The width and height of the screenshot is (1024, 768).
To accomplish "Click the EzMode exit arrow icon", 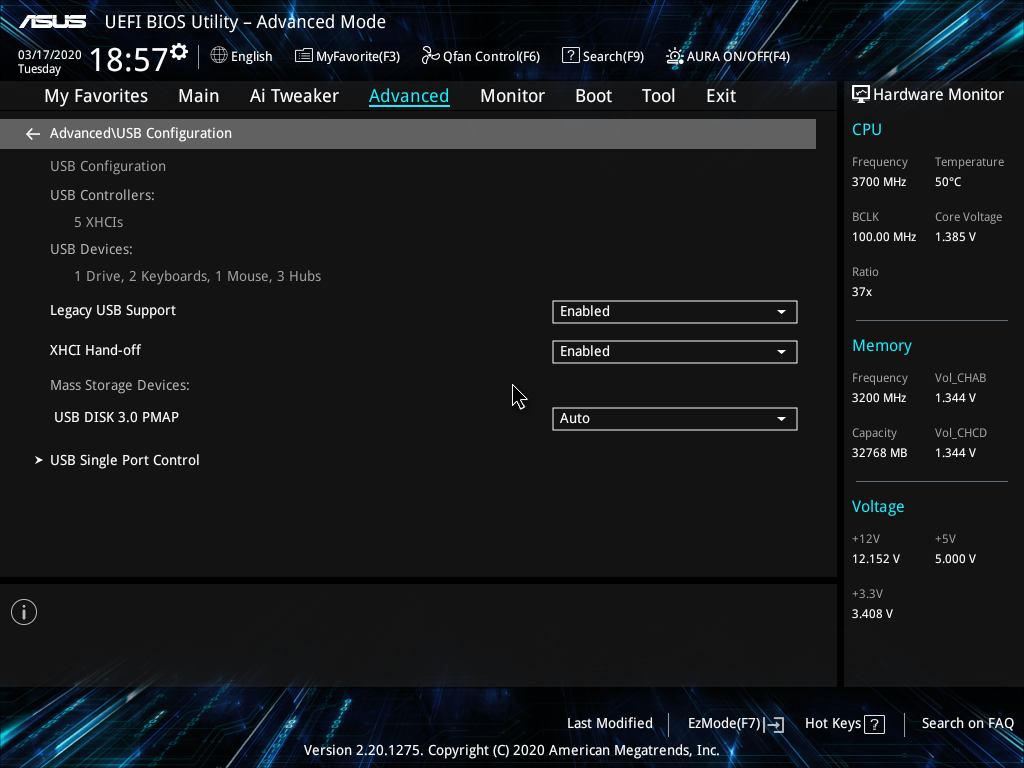I will point(774,724).
